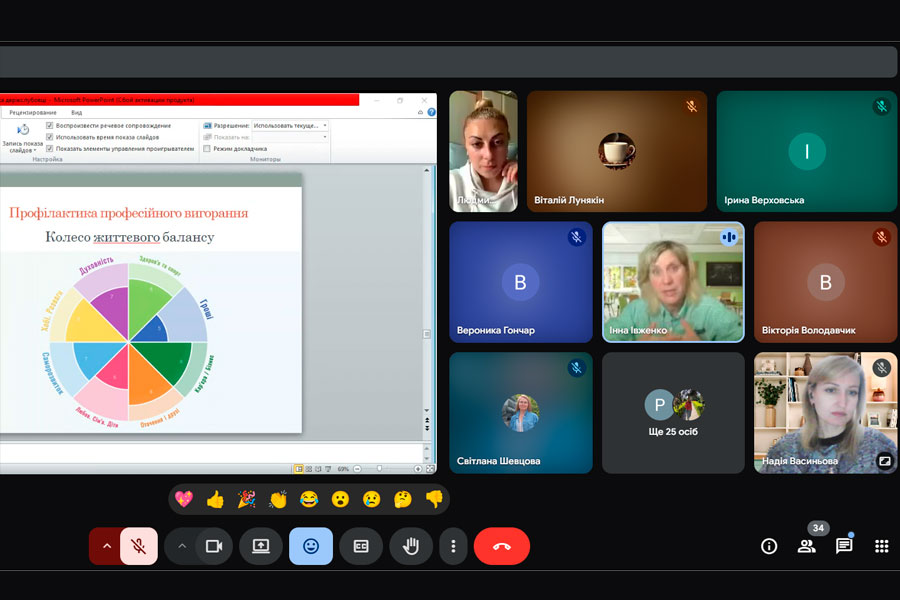Fit slide to current window
Viewport: 900px width, 600px height.
pyautogui.click(x=430, y=469)
